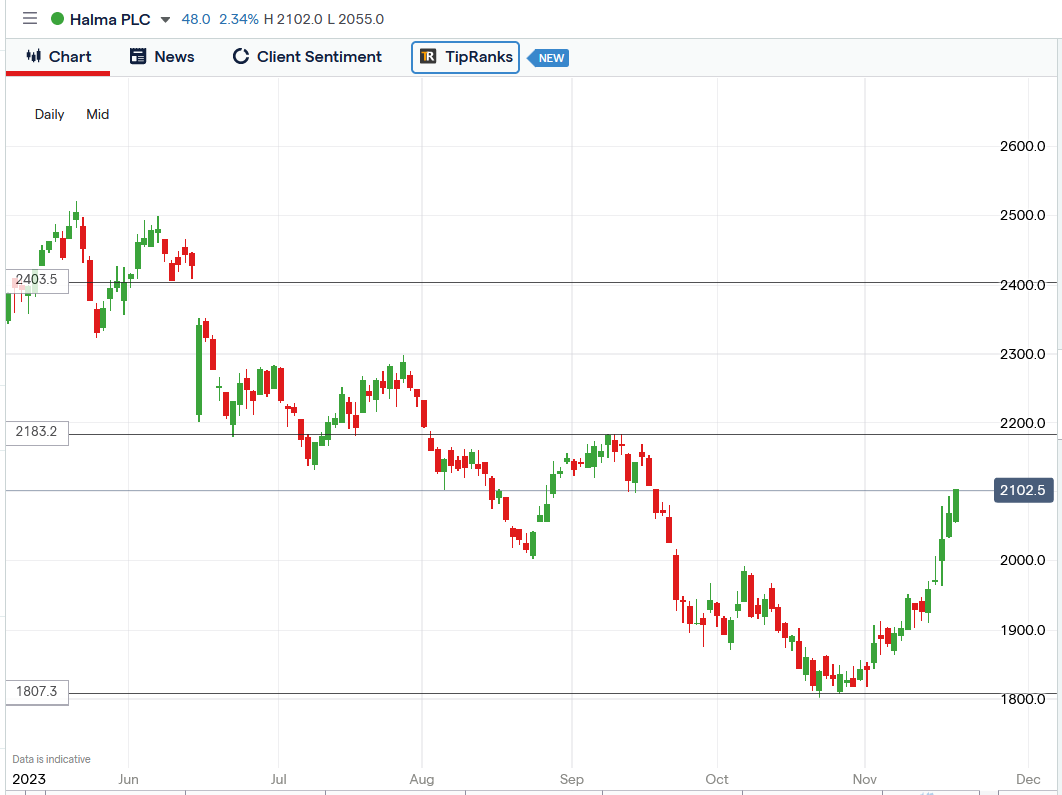Image resolution: width=1062 pixels, height=795 pixels.
Task: Click the Jun label on time axis
Action: pos(128,779)
